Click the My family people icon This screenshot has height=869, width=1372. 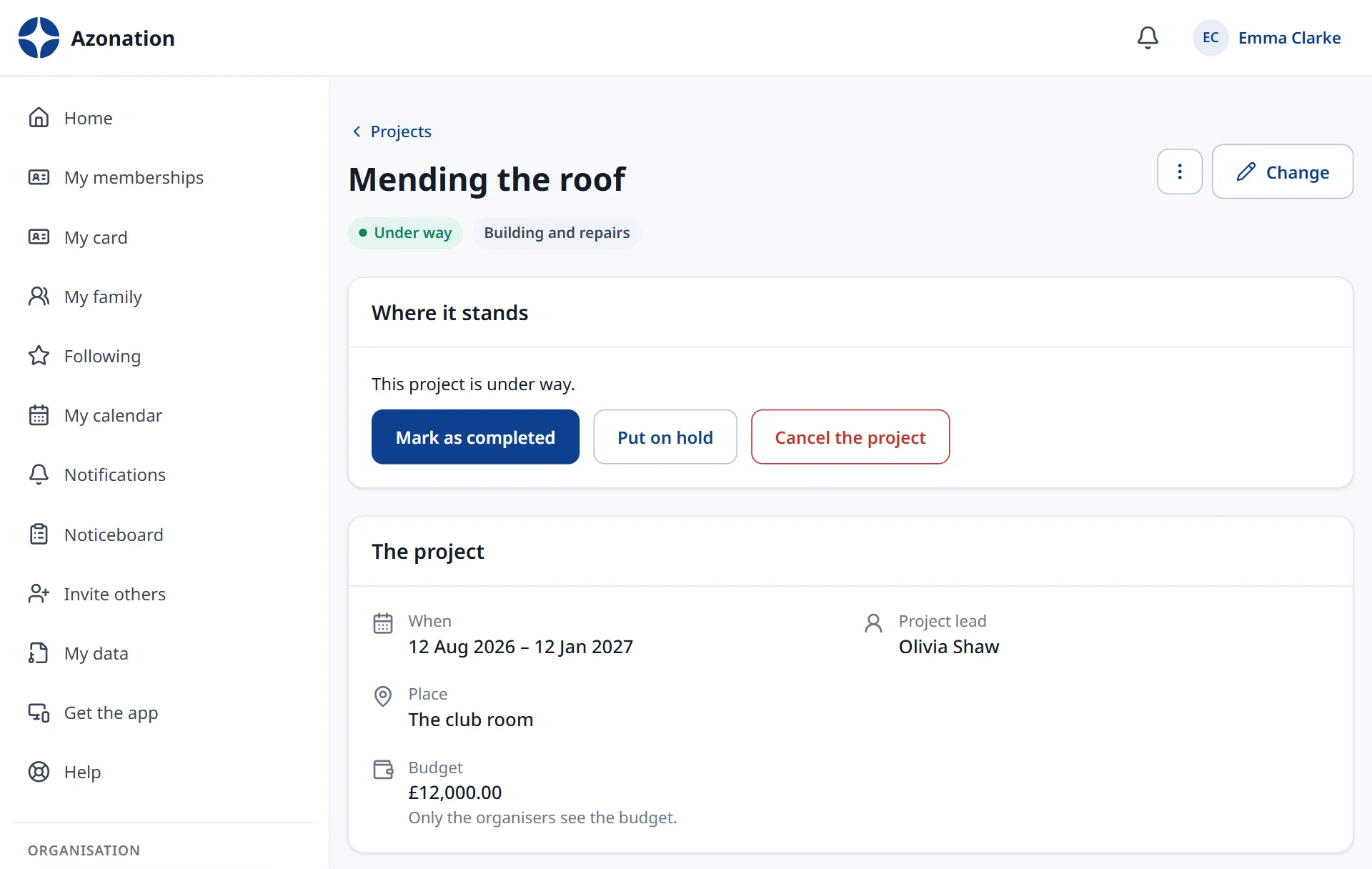(39, 296)
